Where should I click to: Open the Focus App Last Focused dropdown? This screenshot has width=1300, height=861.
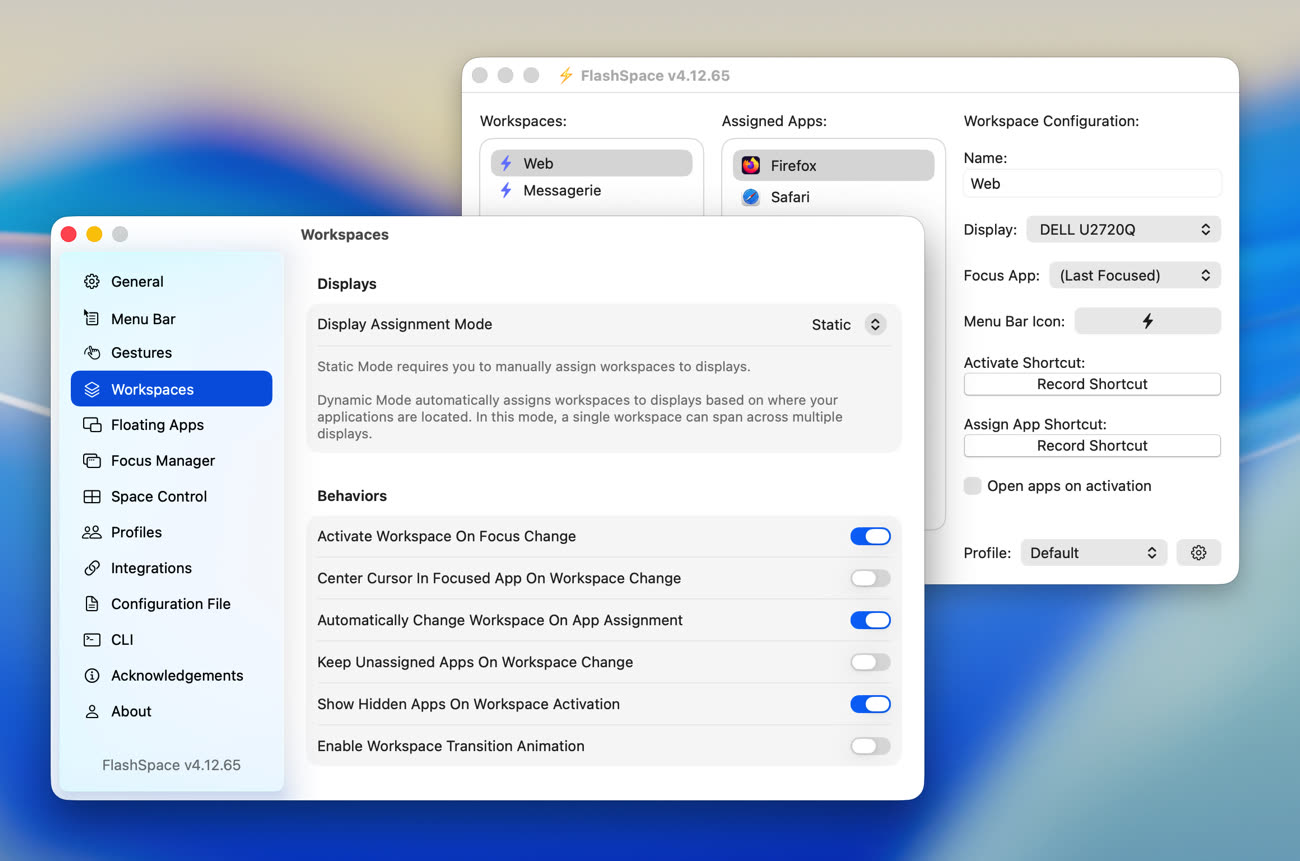tap(1134, 276)
